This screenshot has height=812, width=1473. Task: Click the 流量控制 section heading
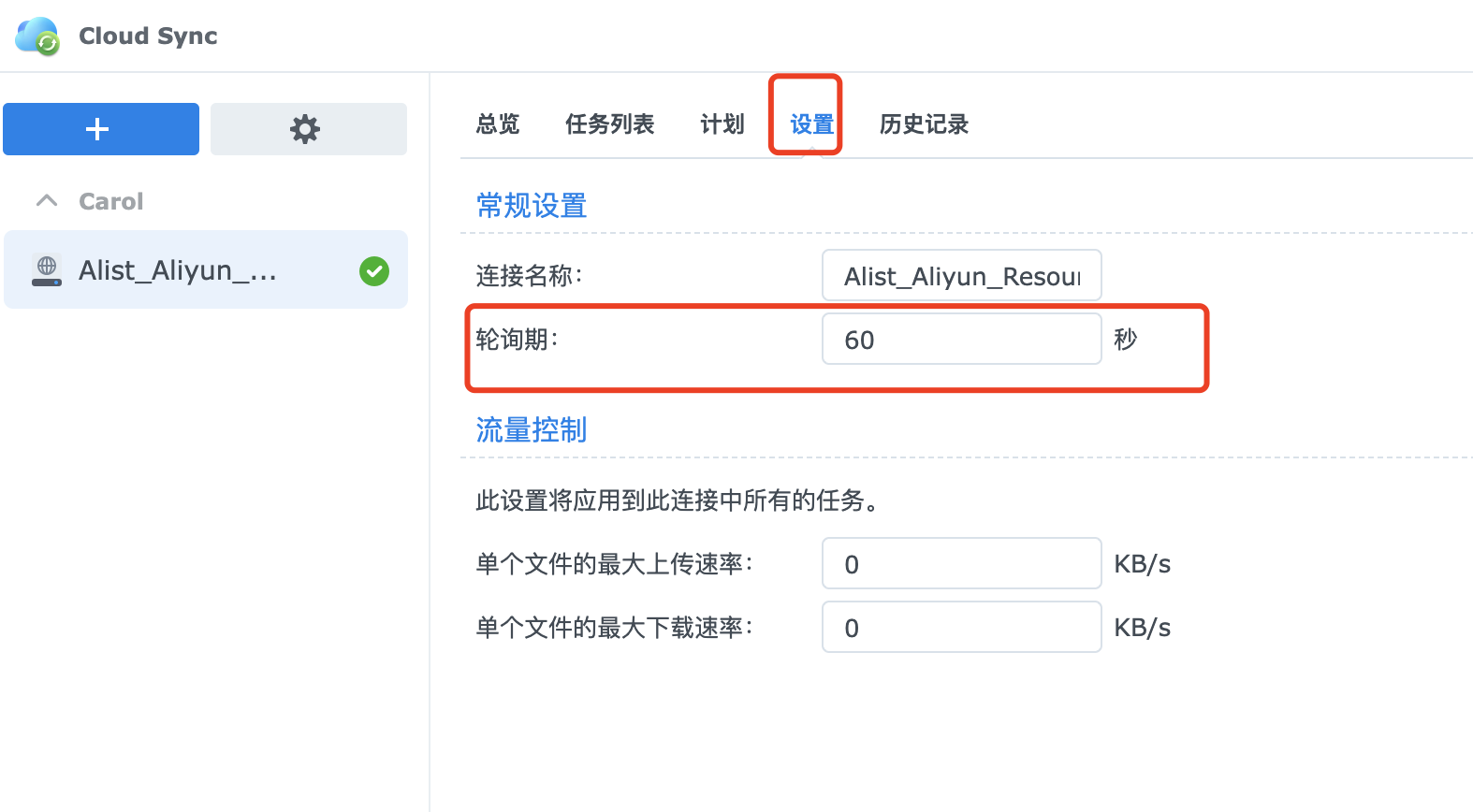click(x=531, y=430)
